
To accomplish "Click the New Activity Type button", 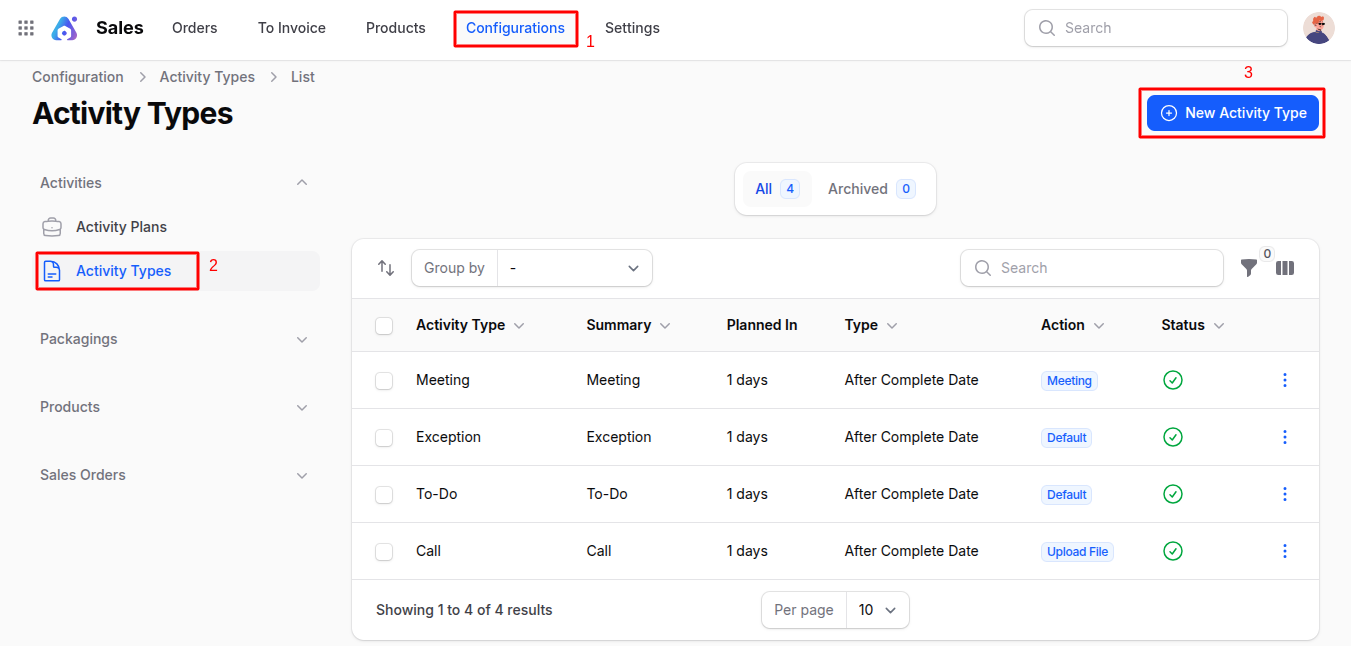I will tap(1232, 112).
